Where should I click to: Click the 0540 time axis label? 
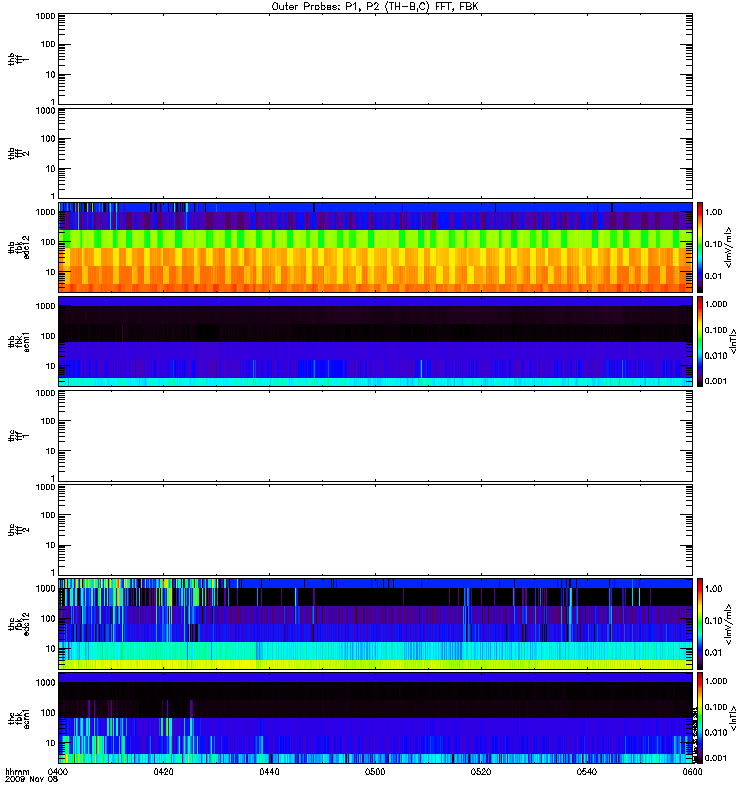587,771
